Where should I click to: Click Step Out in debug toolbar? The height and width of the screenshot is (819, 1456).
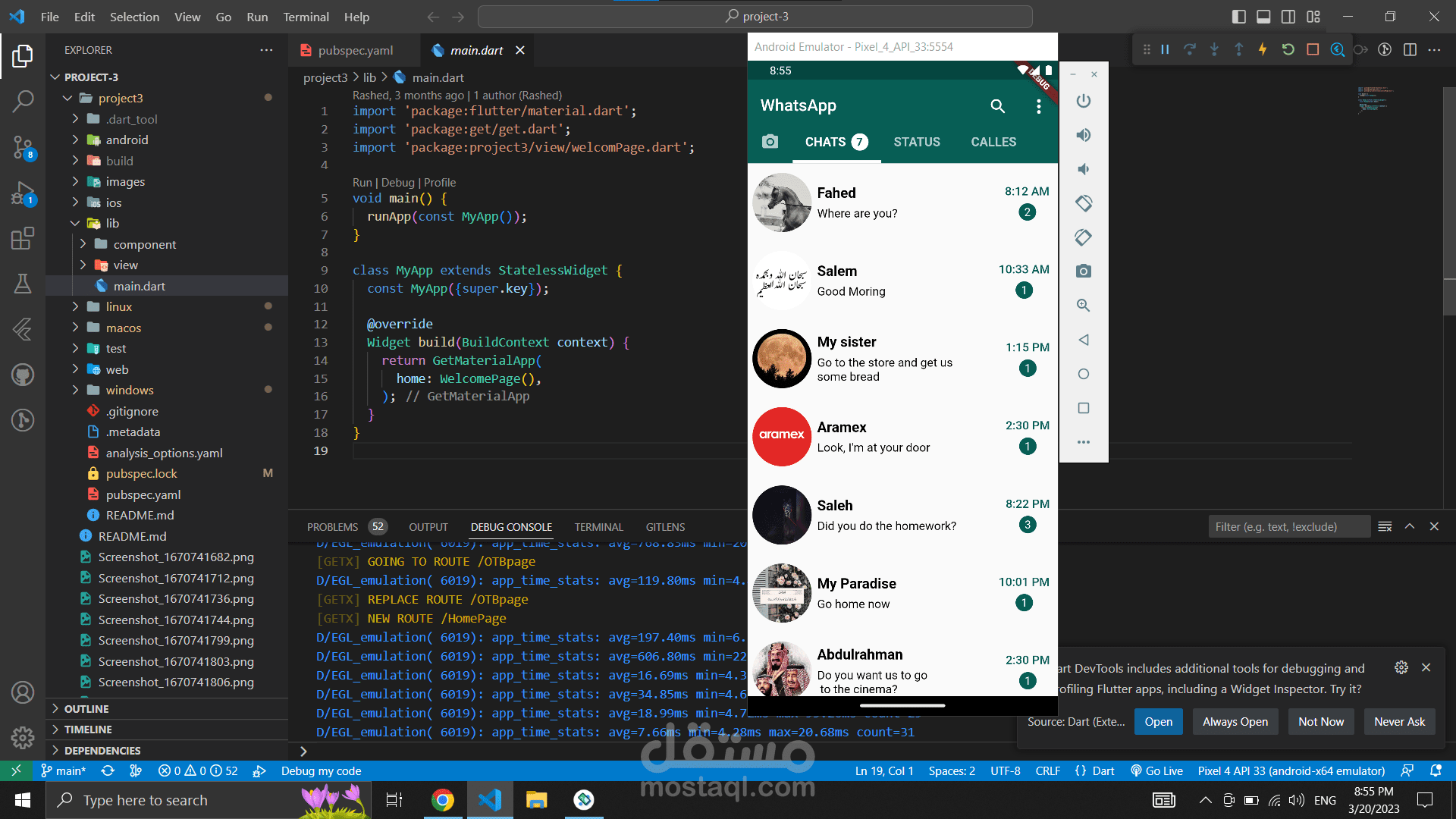[1238, 49]
